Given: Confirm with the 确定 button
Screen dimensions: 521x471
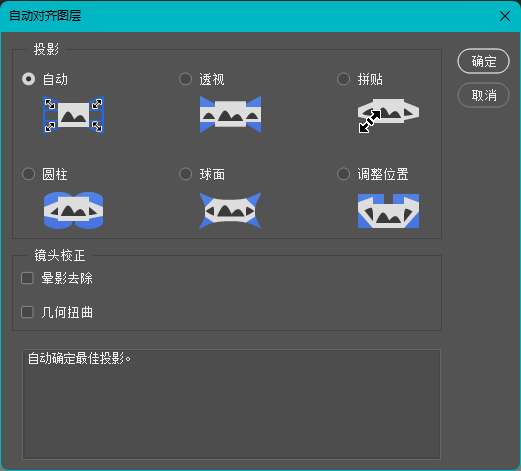Looking at the screenshot, I should pyautogui.click(x=483, y=61).
